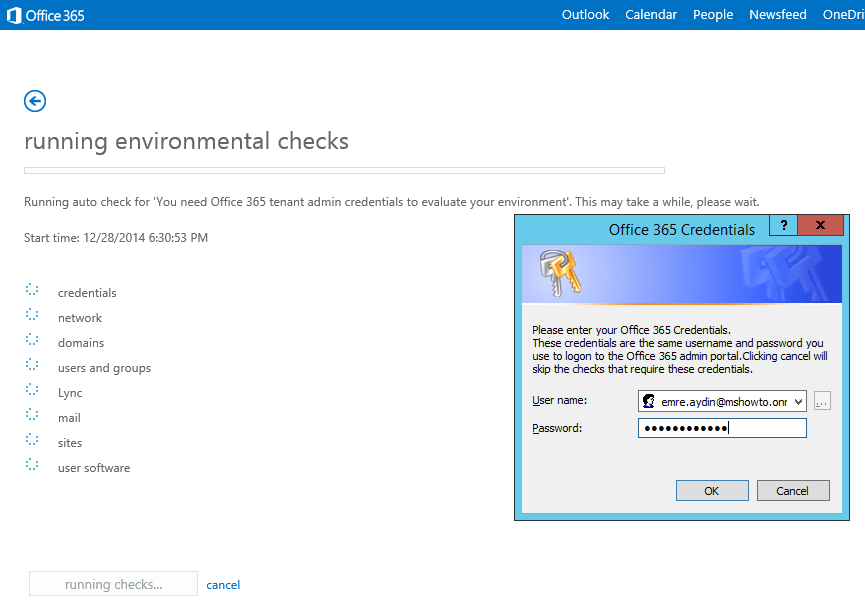Click the Office 365 logo
The height and width of the screenshot is (605, 865).
pos(46,15)
